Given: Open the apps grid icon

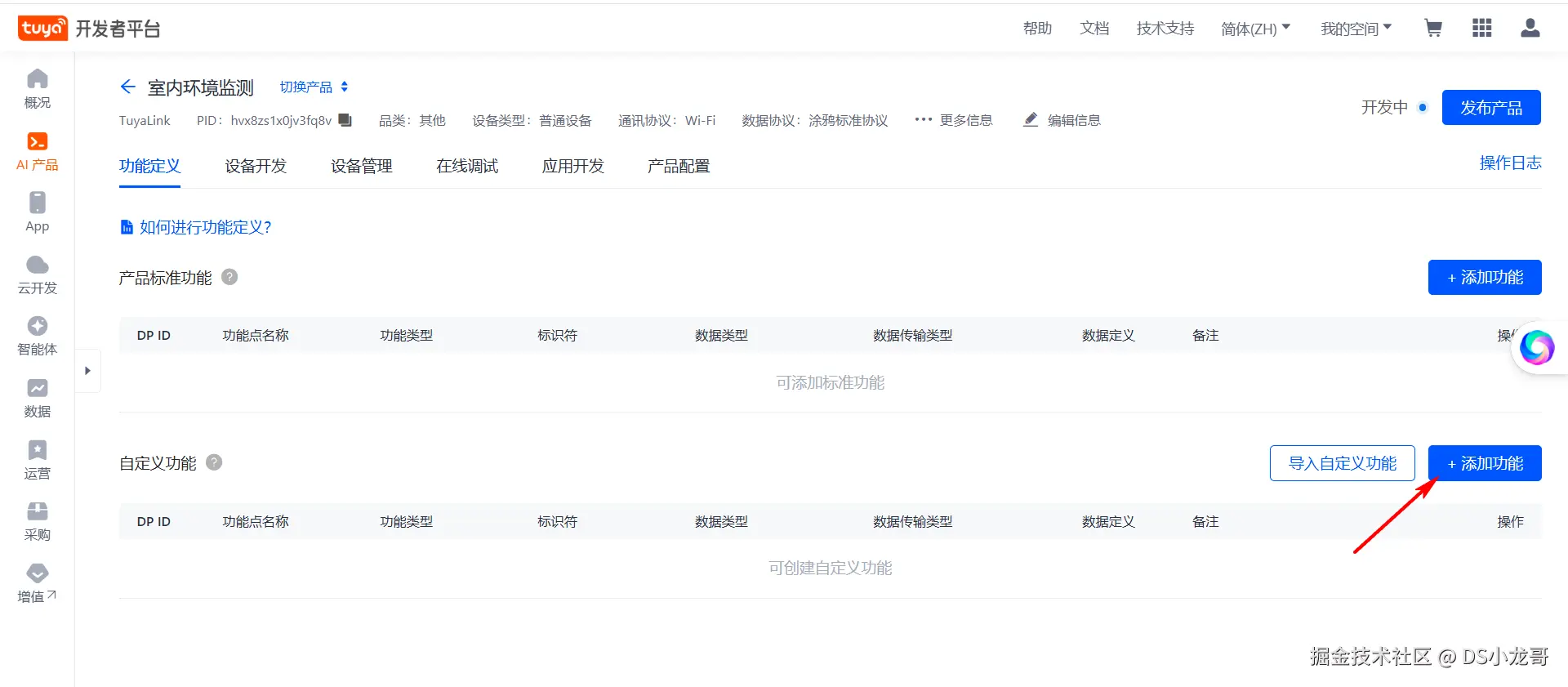Looking at the screenshot, I should (x=1482, y=29).
